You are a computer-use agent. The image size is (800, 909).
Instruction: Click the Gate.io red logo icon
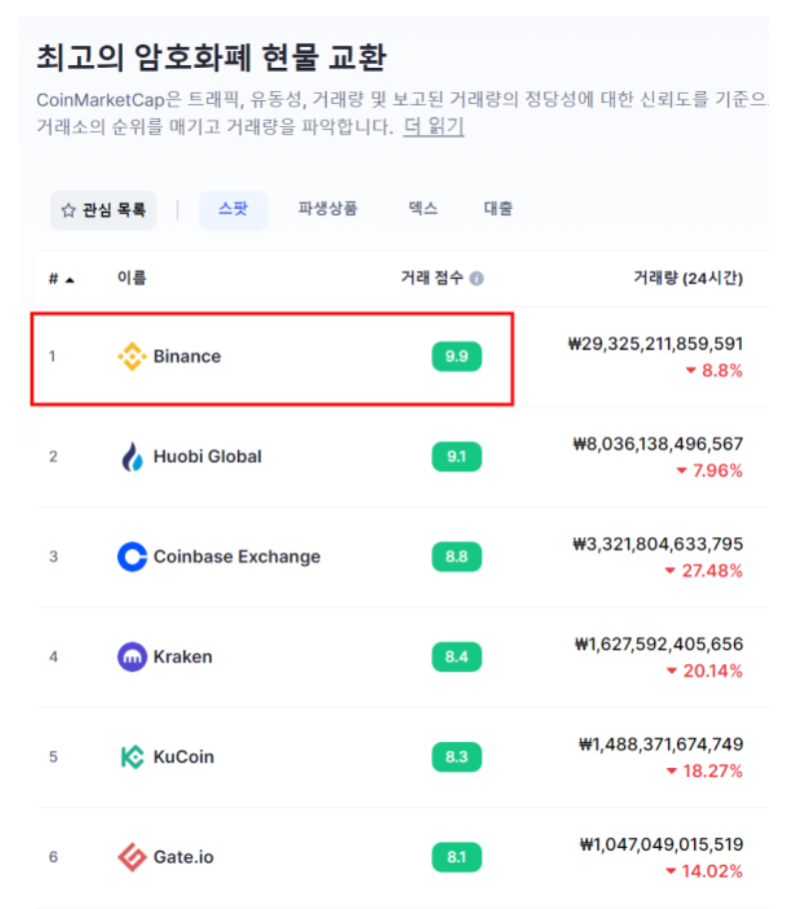click(132, 857)
